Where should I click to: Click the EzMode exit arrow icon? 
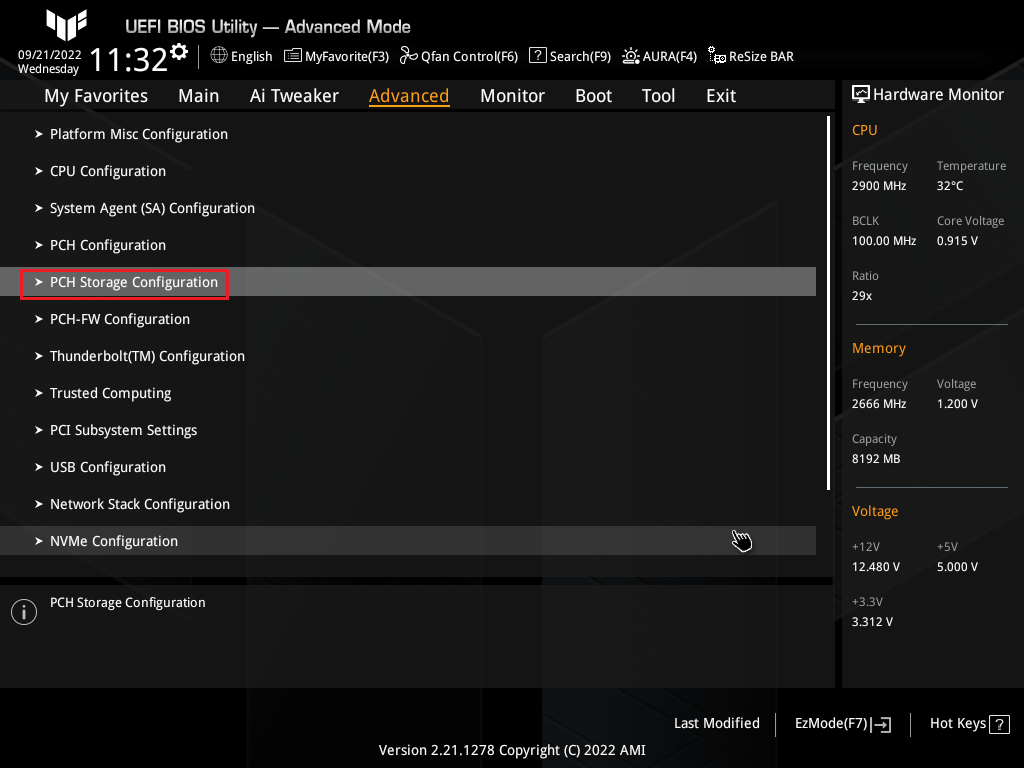coord(882,724)
